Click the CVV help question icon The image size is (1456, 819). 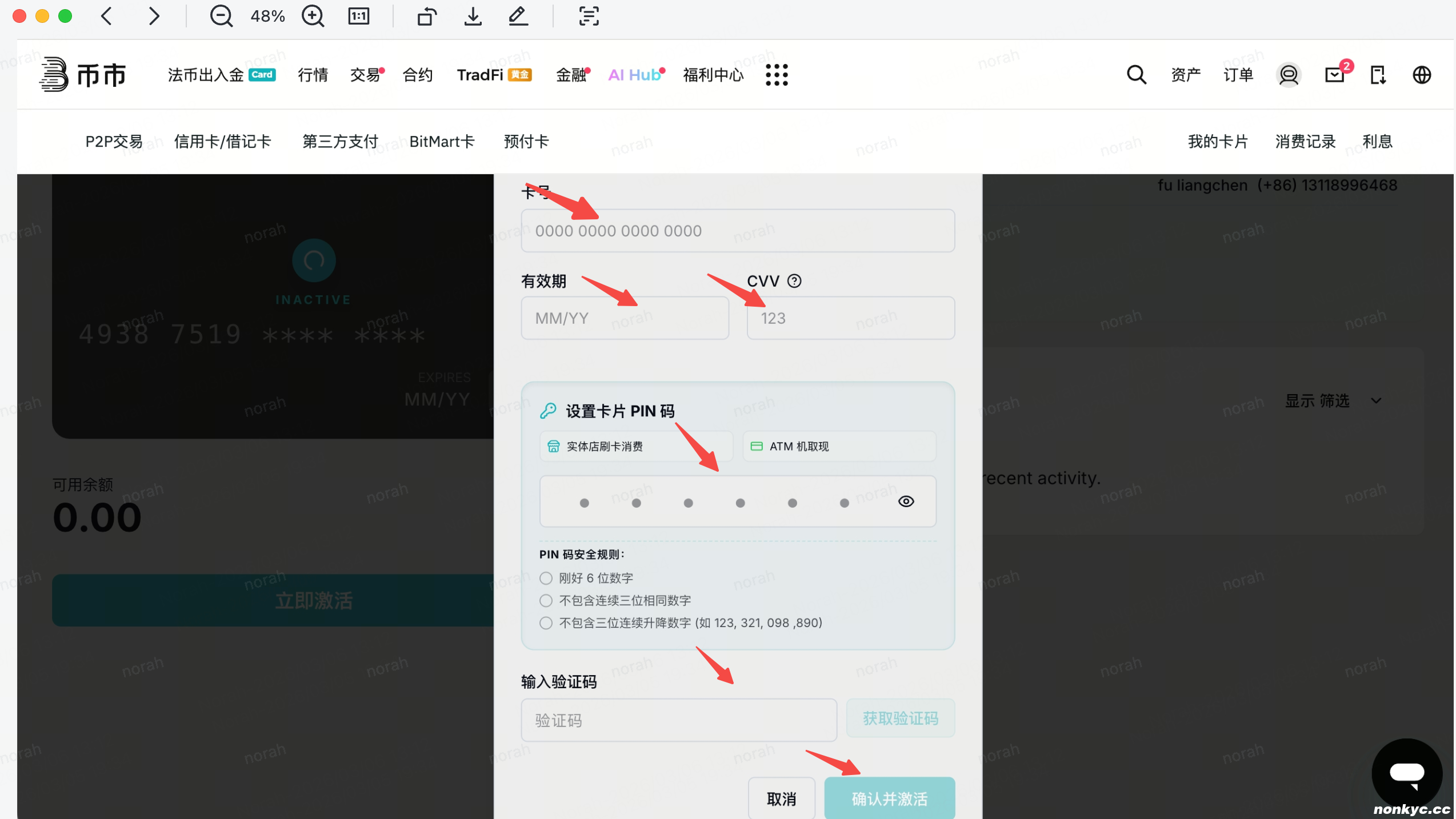[794, 281]
